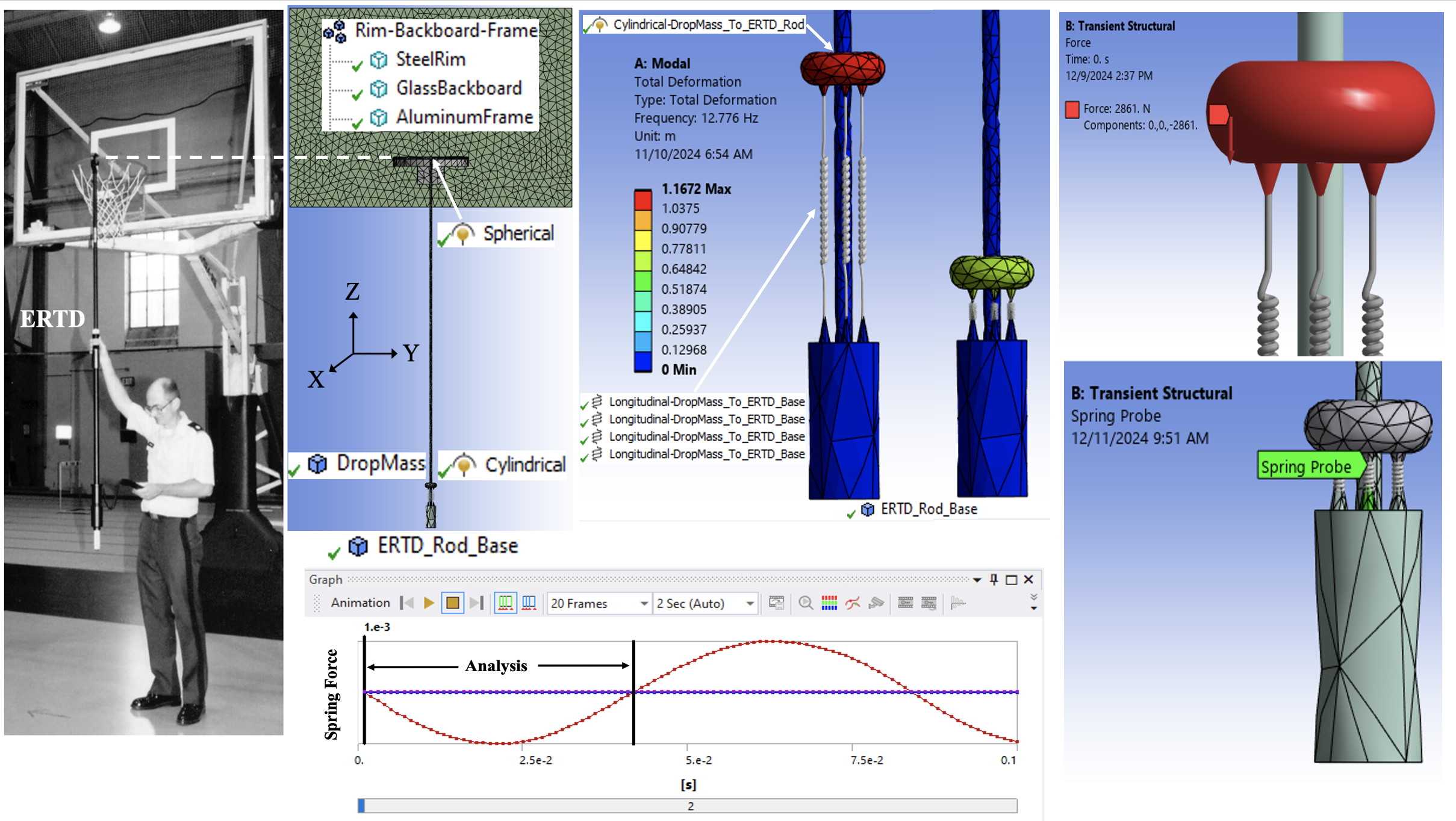Viewport: 1456px width, 821px height.
Task: Select distributed frames mode icon
Action: (505, 603)
